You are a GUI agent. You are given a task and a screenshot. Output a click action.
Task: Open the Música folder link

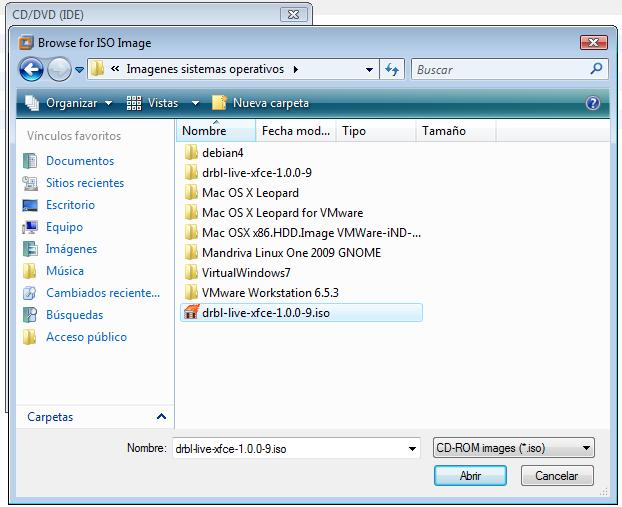pos(64,271)
